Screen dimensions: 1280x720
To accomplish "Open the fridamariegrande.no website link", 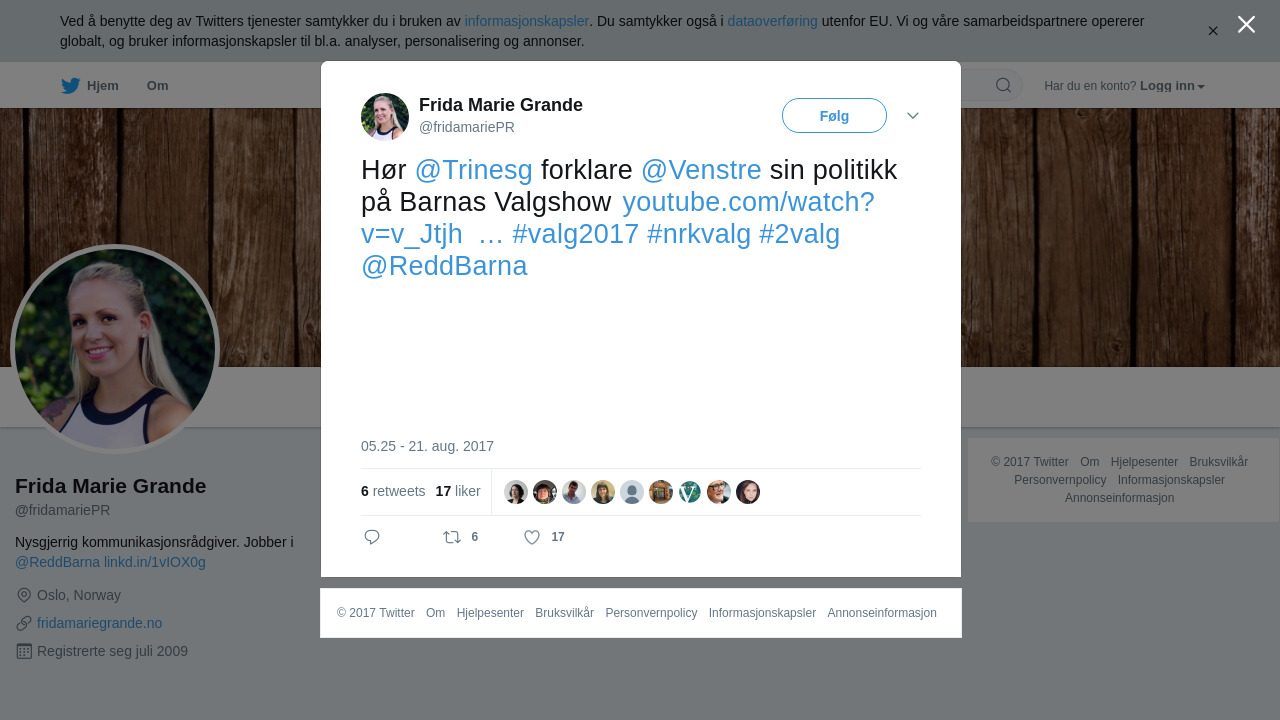I will coord(99,623).
